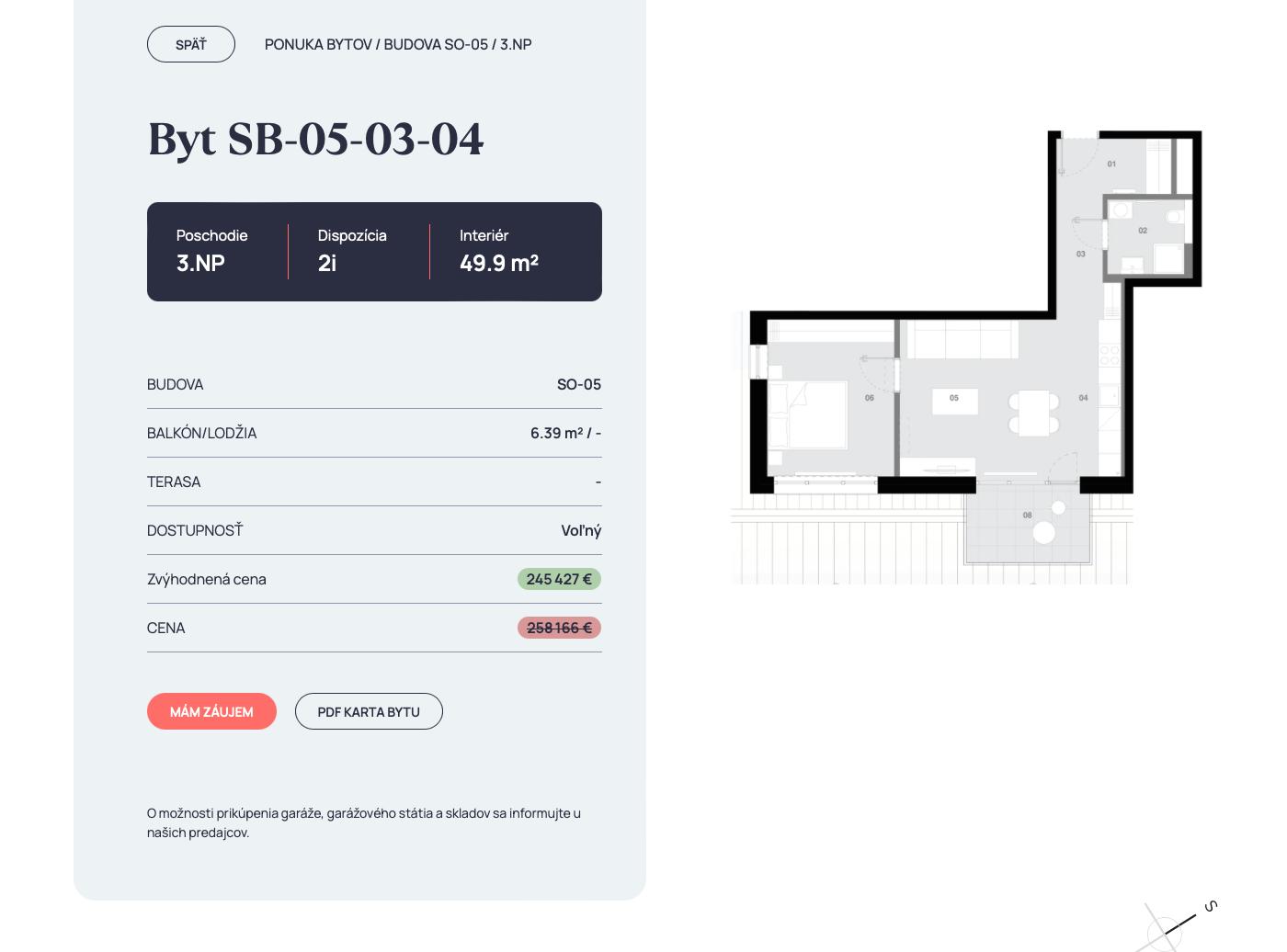Go back using the SPÄŤ button

click(x=191, y=44)
